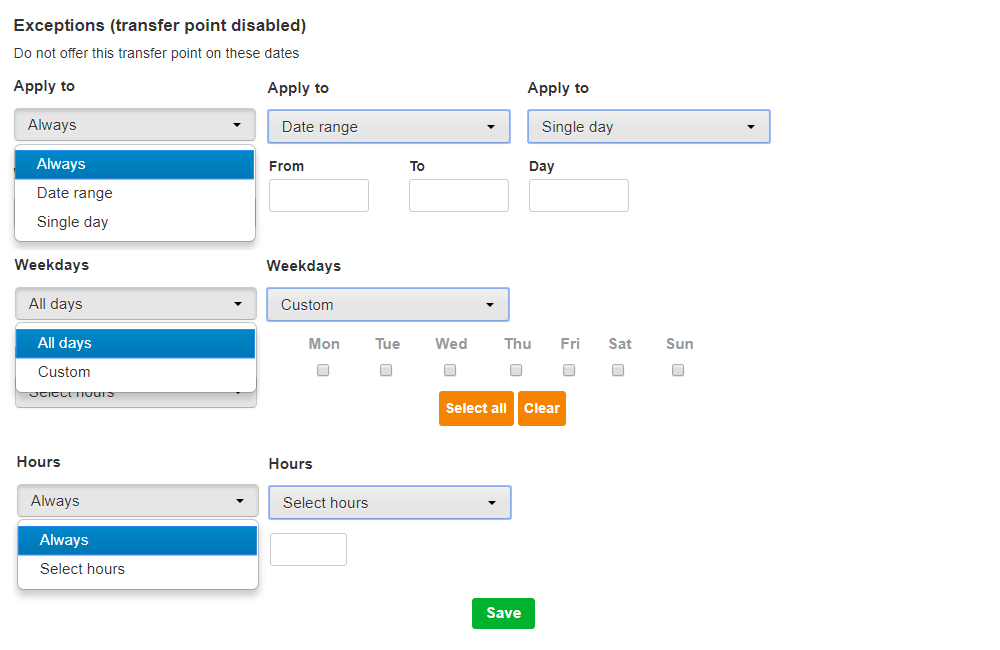Open the 'Date range' Apply to dropdown
This screenshot has height=650, width=1000.
click(x=388, y=127)
